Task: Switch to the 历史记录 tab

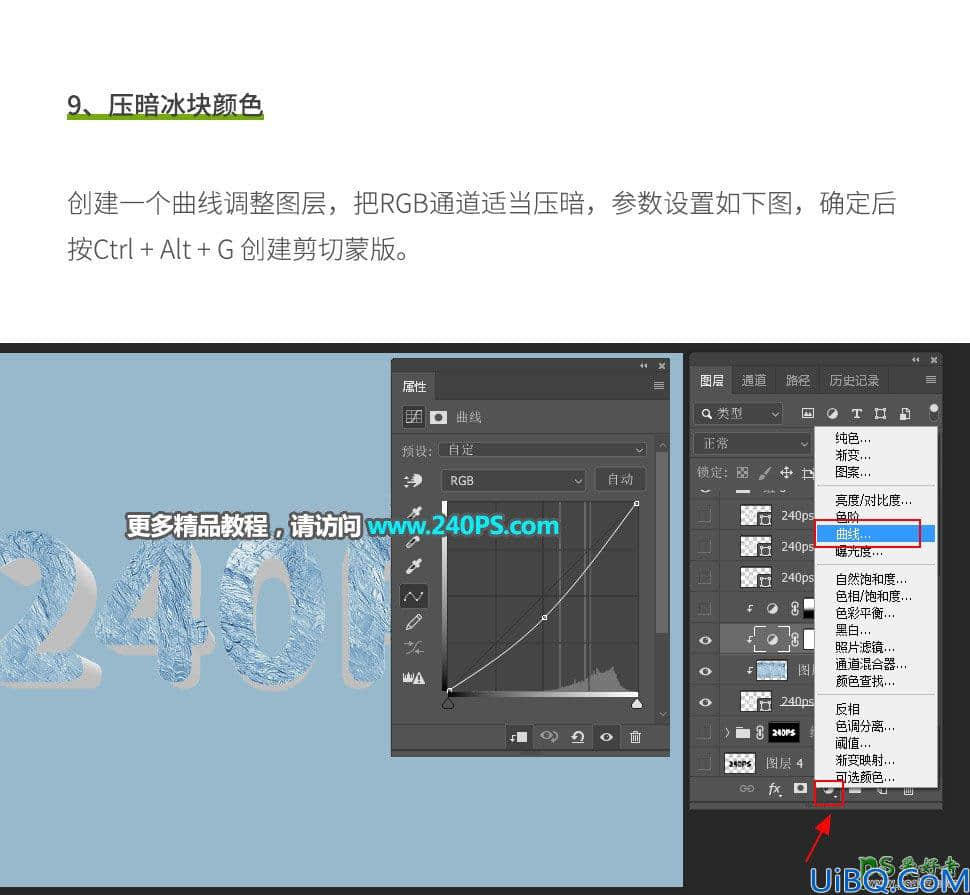Action: [854, 380]
